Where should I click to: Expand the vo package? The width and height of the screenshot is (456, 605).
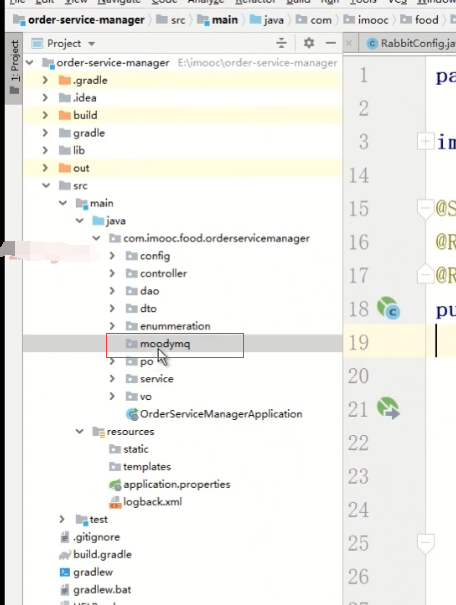pos(112,396)
